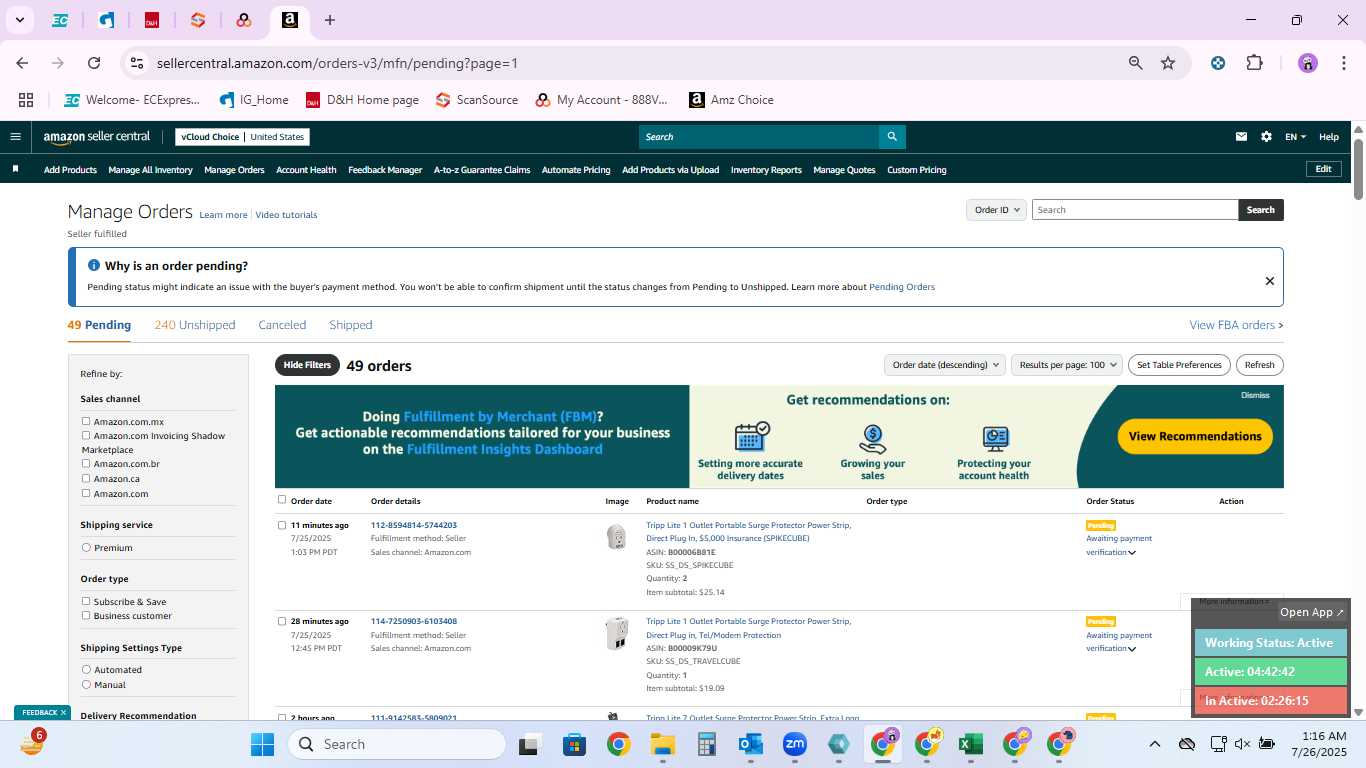This screenshot has width=1366, height=768.
Task: Open Excel from the taskbar
Action: tap(969, 744)
